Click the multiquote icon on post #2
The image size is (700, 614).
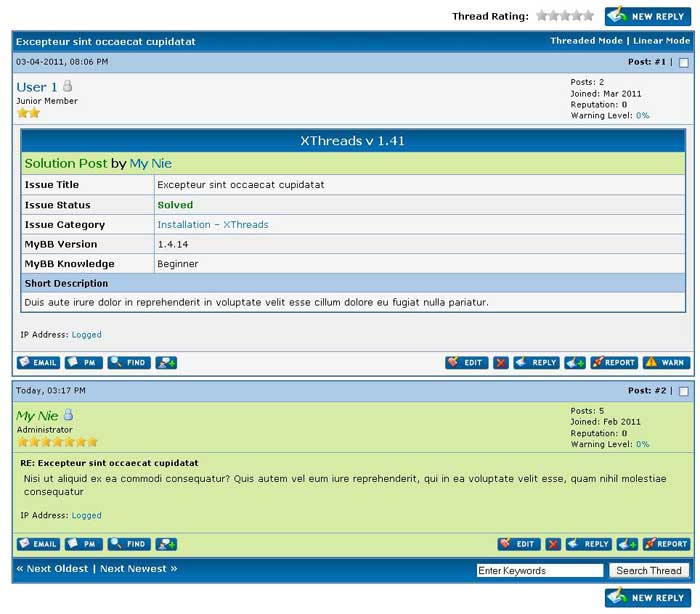[627, 544]
